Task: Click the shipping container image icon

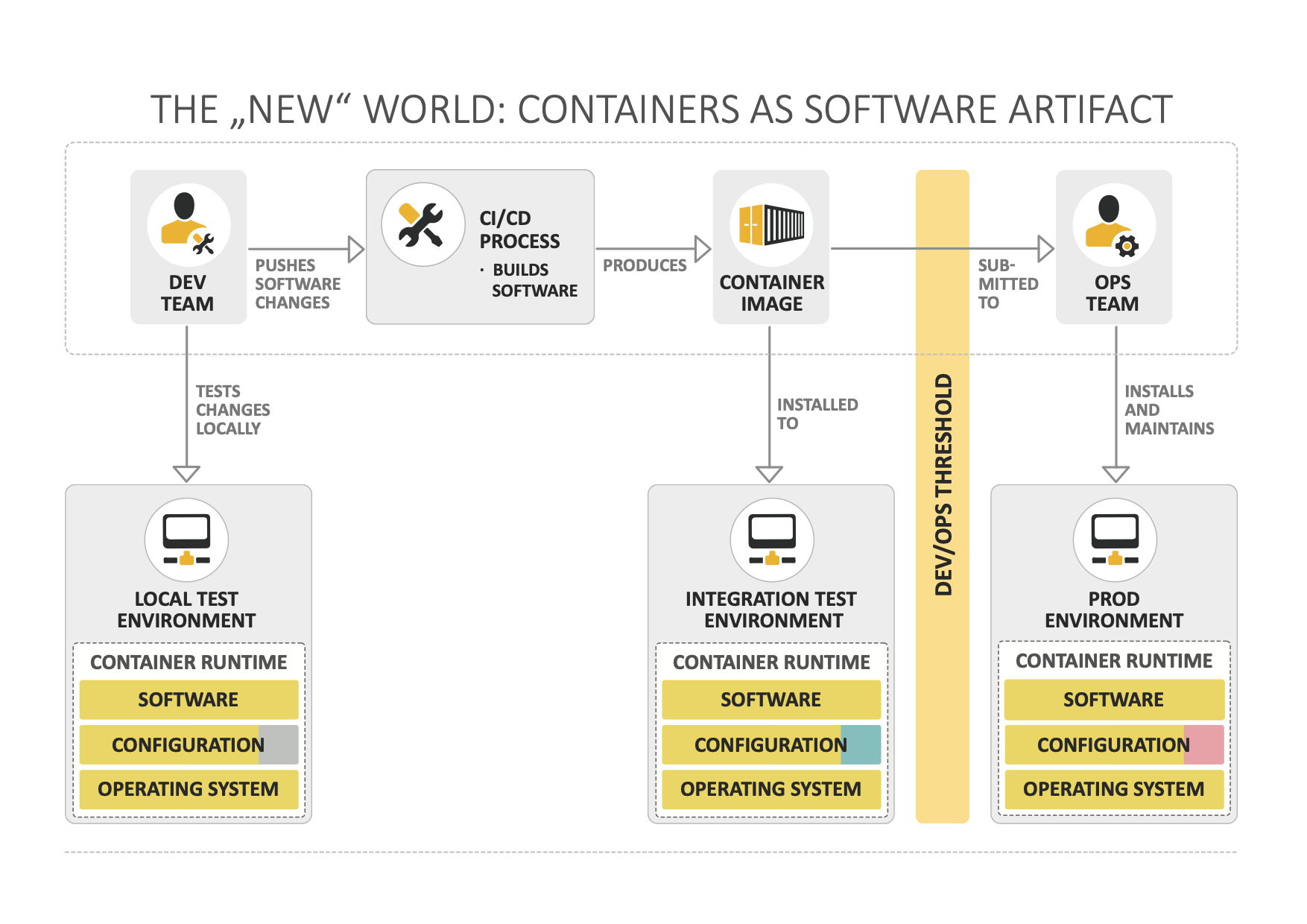Action: (771, 224)
